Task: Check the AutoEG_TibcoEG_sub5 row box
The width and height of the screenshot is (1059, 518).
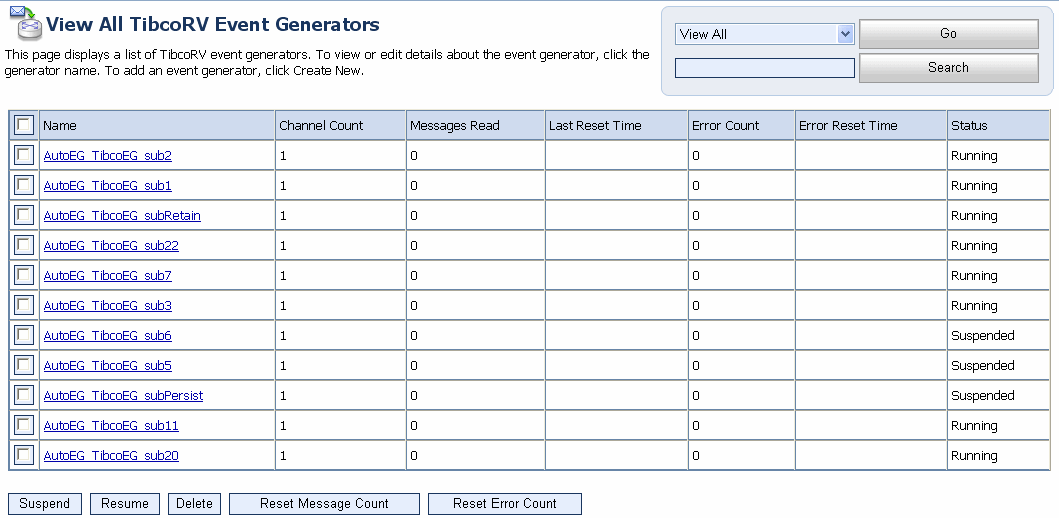Action: point(24,365)
